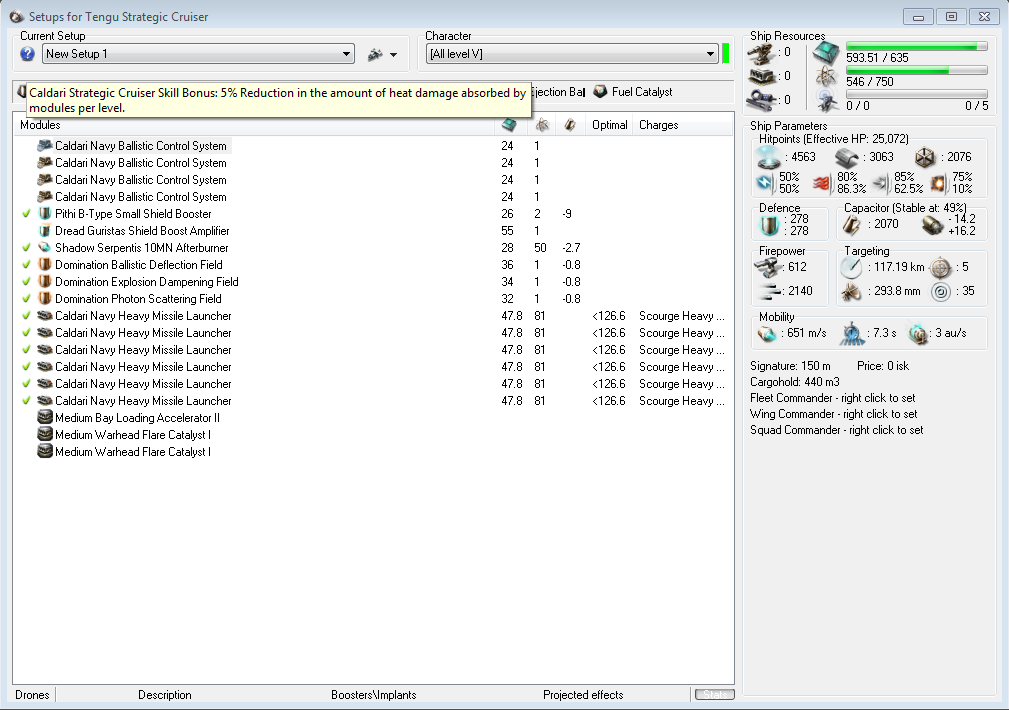Click the blue help question mark icon
This screenshot has height=710, width=1009.
tap(27, 54)
